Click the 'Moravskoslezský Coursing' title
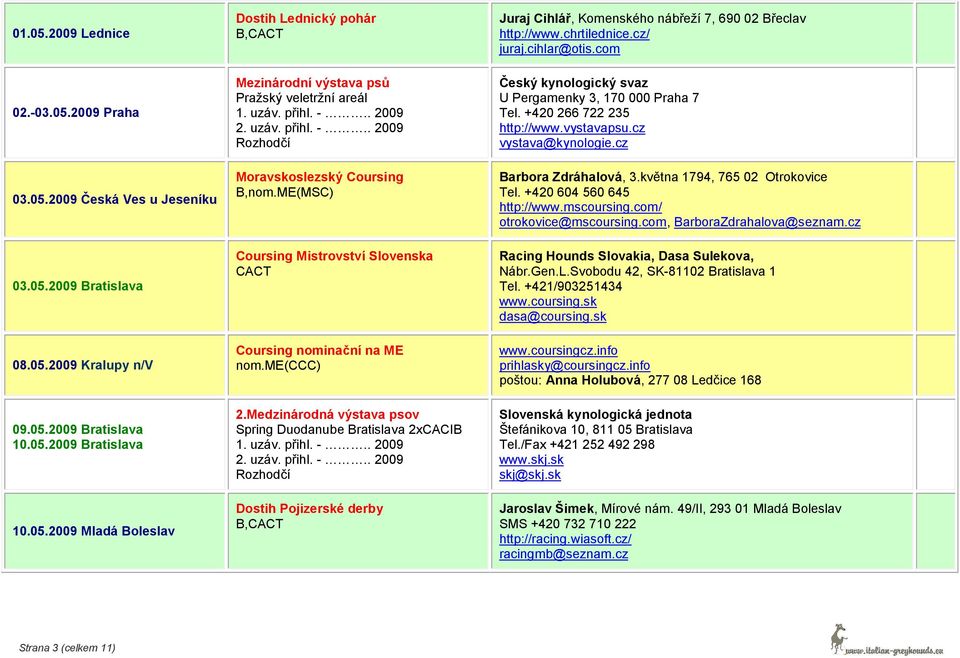This screenshot has height=658, width=960. click(x=320, y=177)
